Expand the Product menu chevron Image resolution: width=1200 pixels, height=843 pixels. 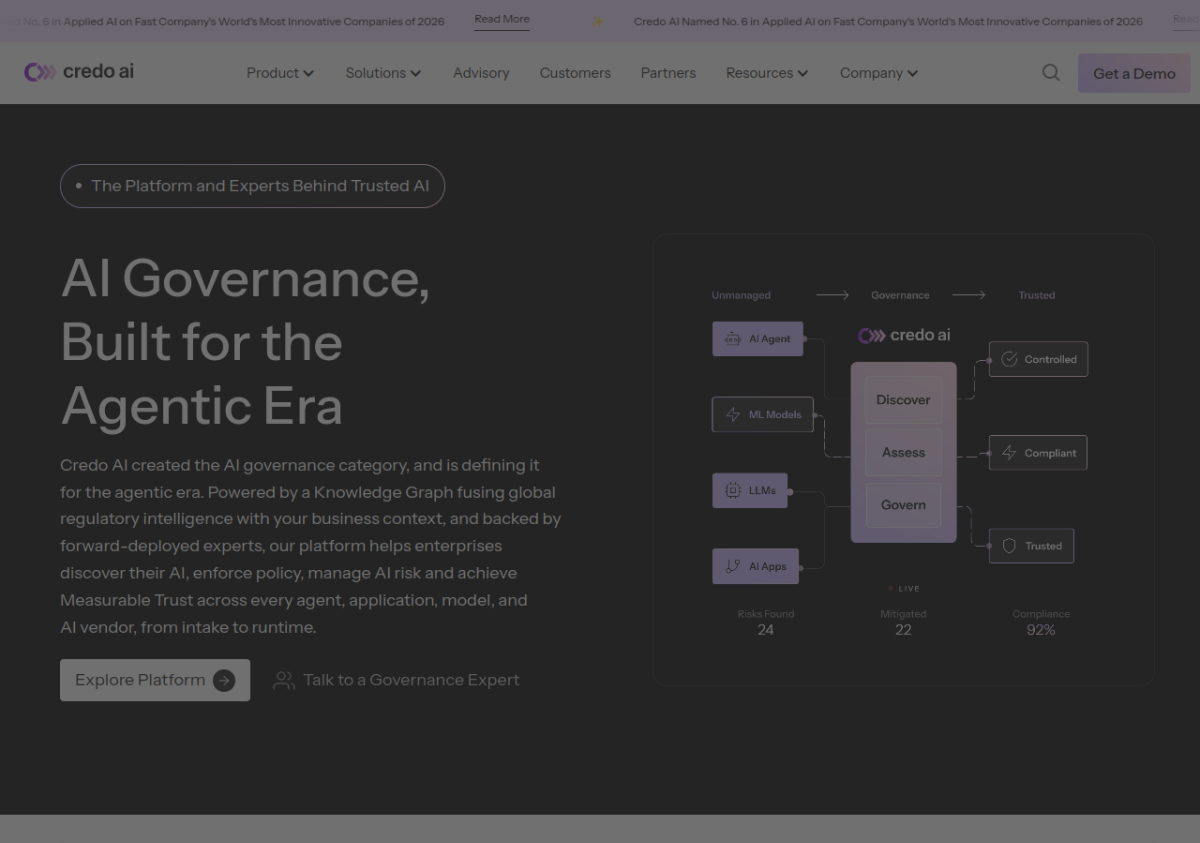click(308, 73)
